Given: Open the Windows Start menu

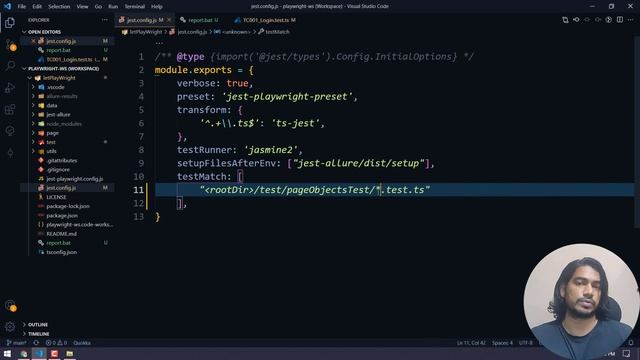Looking at the screenshot, I should pyautogui.click(x=7, y=353).
